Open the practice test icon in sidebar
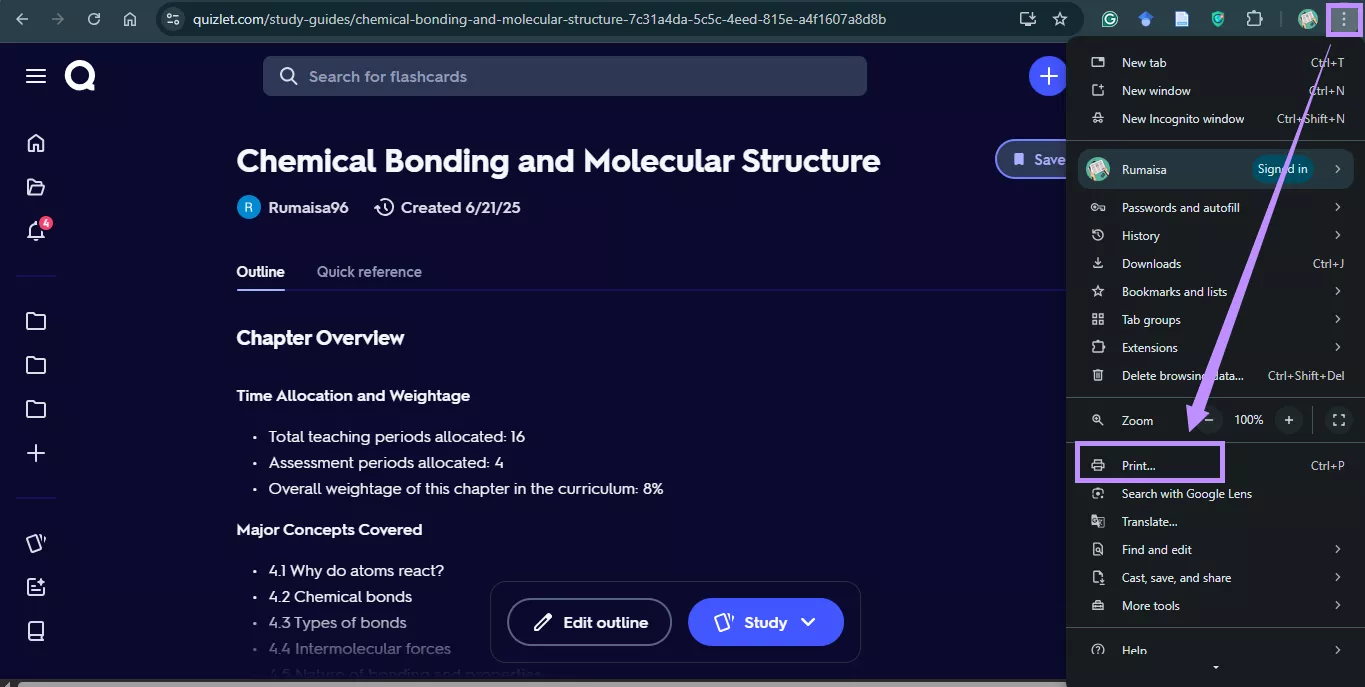This screenshot has height=687, width=1365. pos(35,587)
